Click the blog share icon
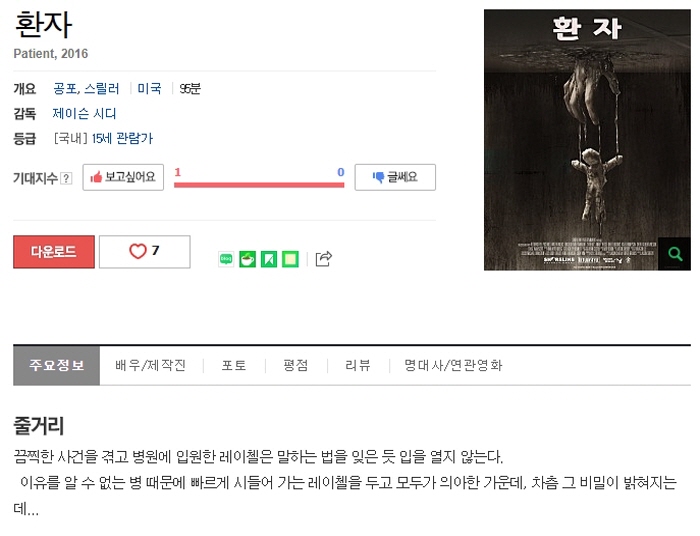Viewport: 700px width, 536px height. pyautogui.click(x=226, y=259)
